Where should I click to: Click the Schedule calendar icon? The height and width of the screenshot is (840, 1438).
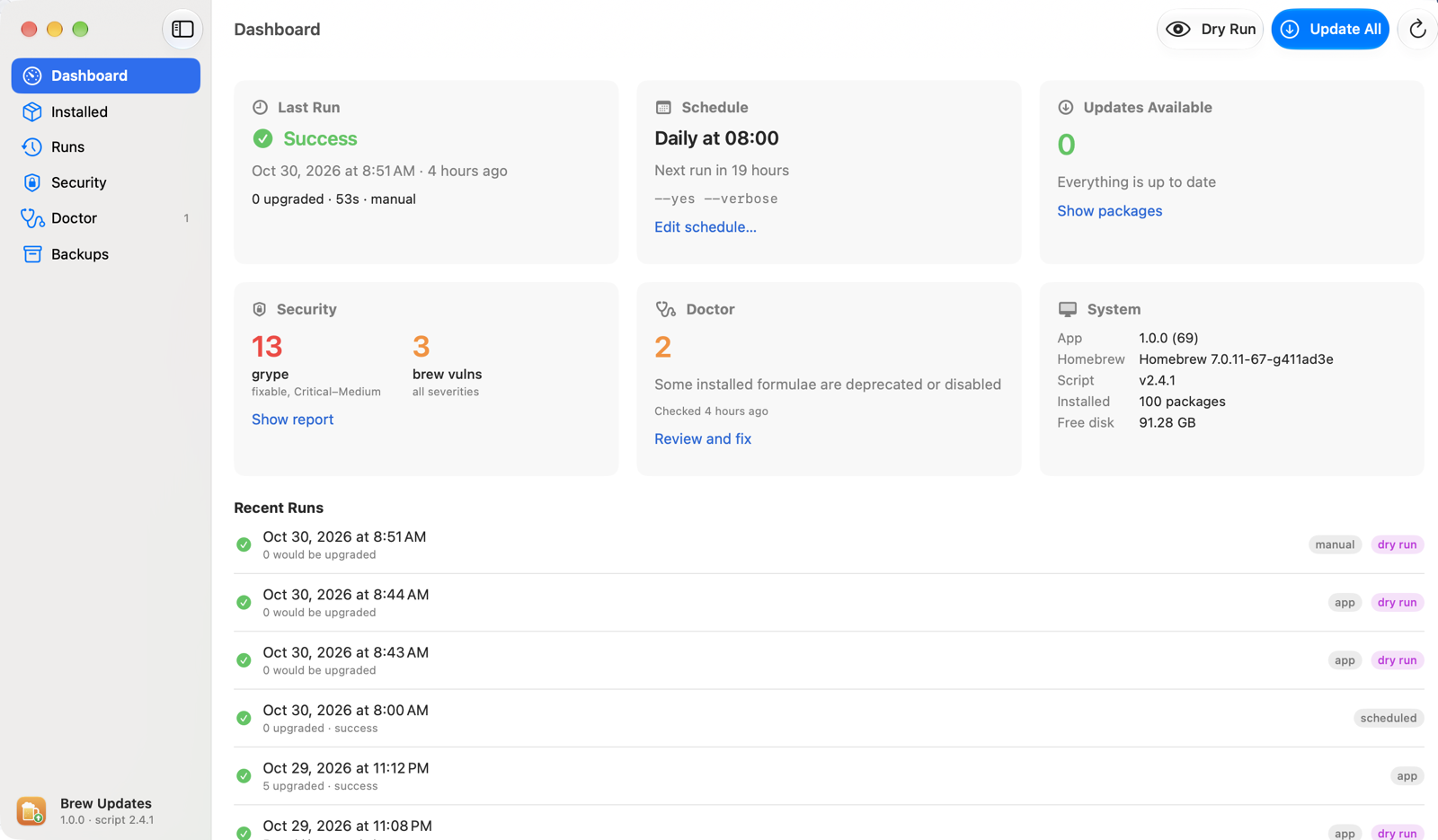(663, 107)
